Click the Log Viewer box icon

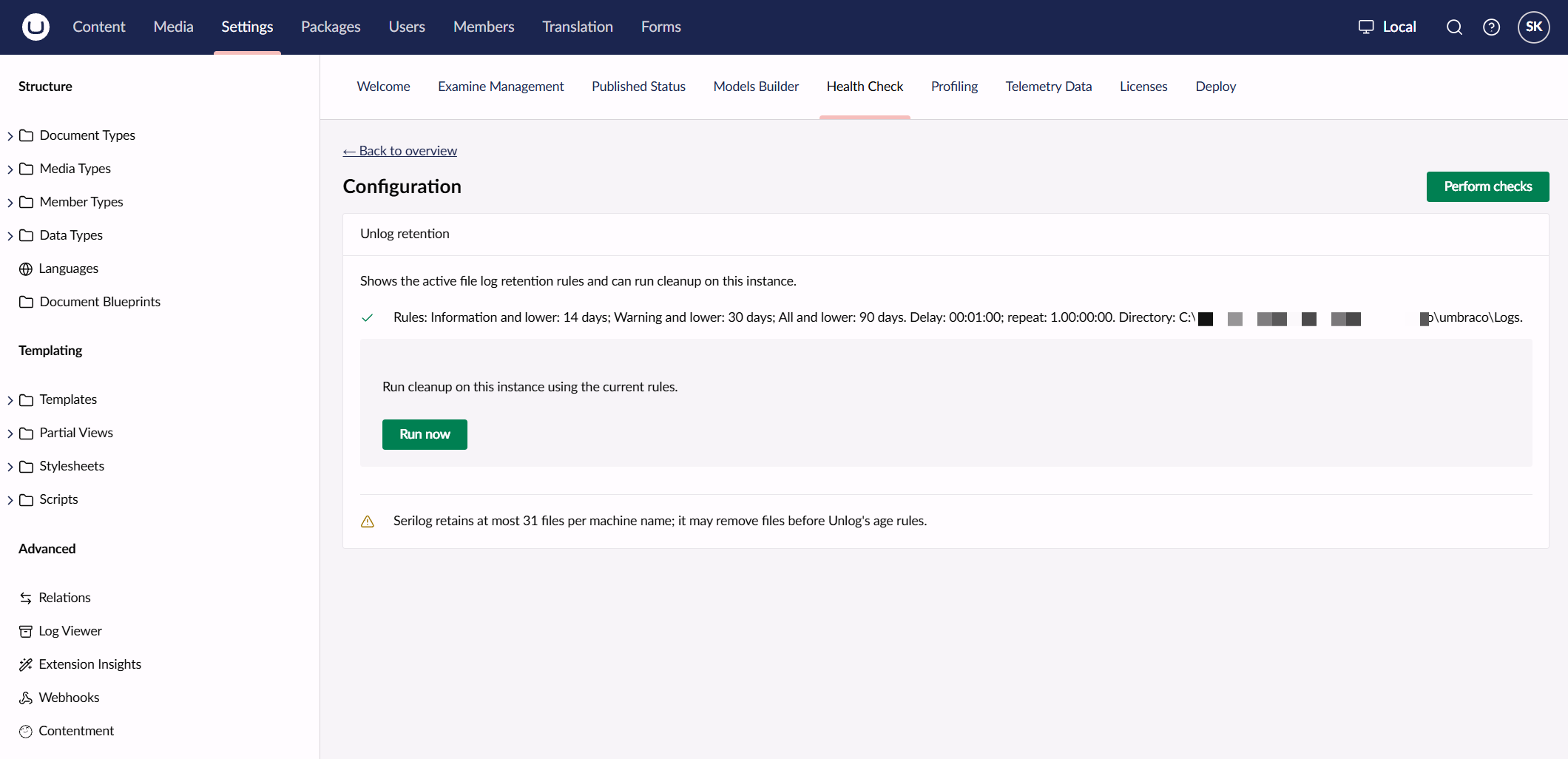pos(26,631)
